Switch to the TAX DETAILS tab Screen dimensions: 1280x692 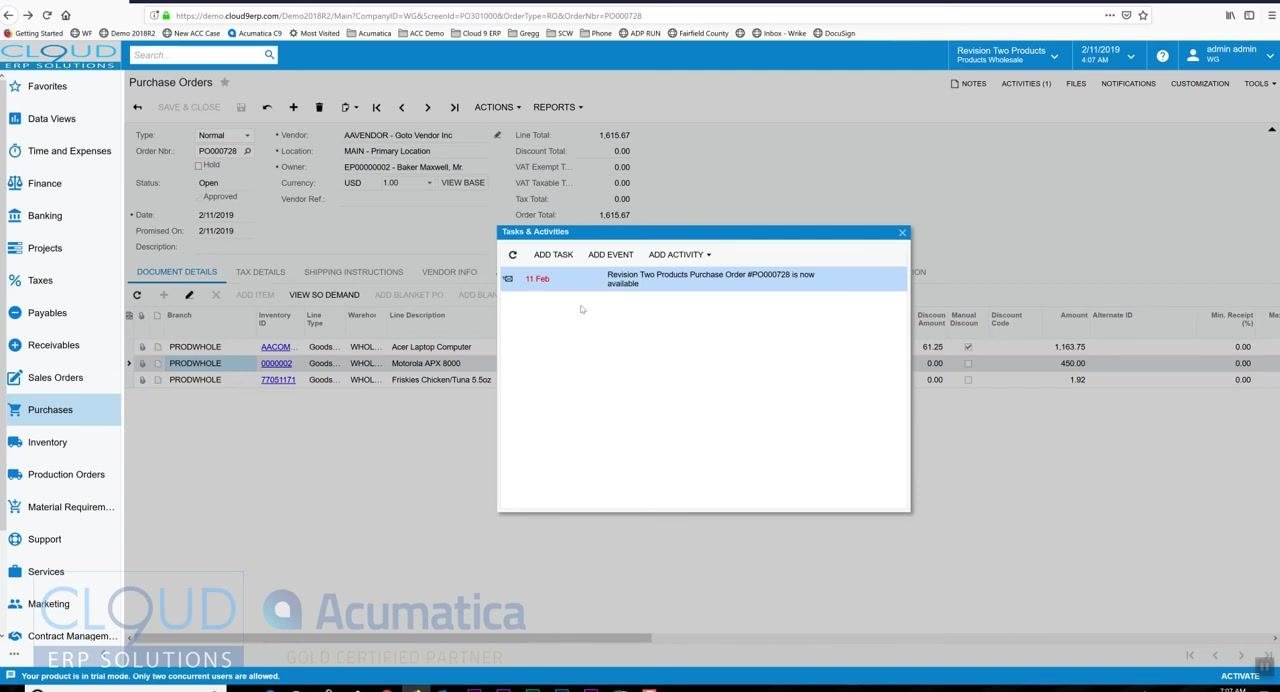(260, 272)
